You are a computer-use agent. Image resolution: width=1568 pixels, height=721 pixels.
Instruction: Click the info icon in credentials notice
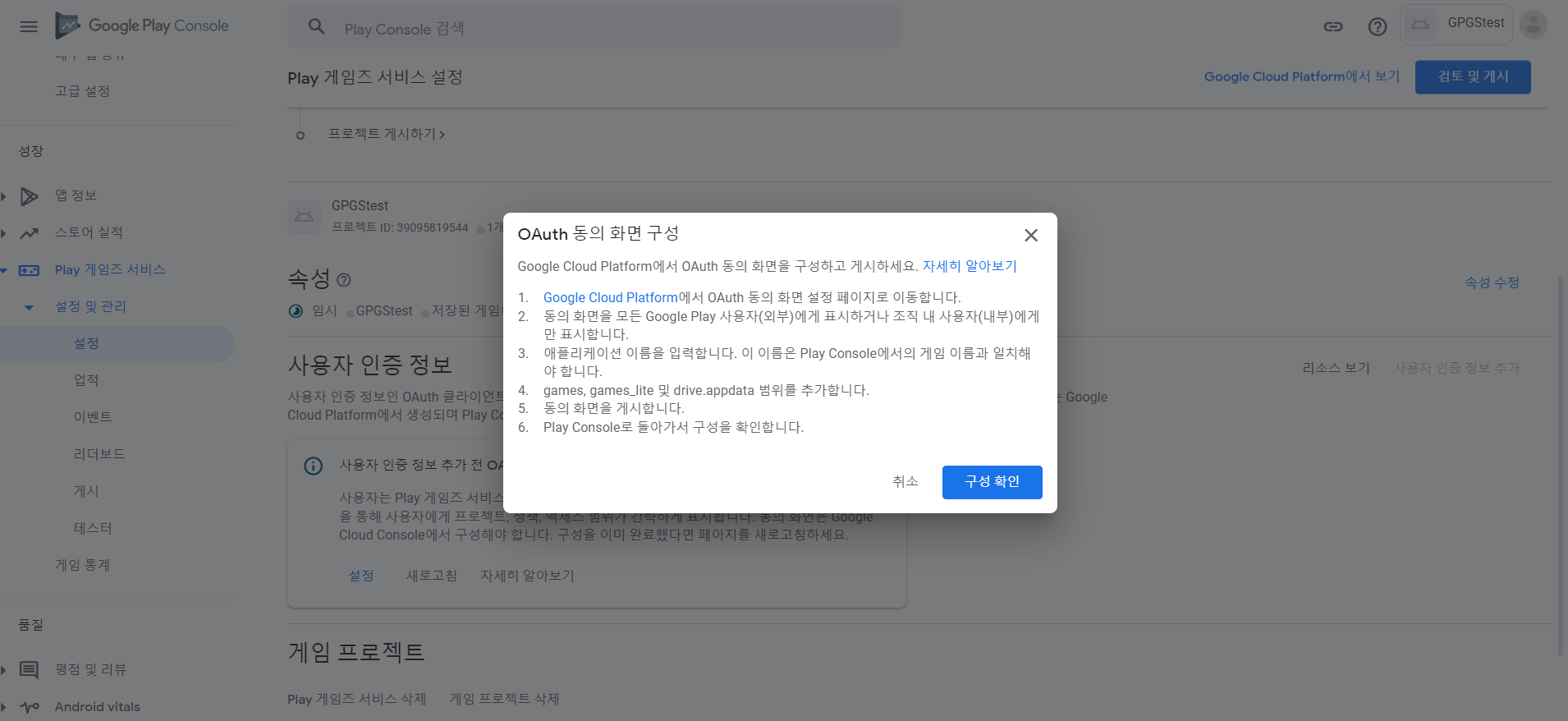point(314,466)
